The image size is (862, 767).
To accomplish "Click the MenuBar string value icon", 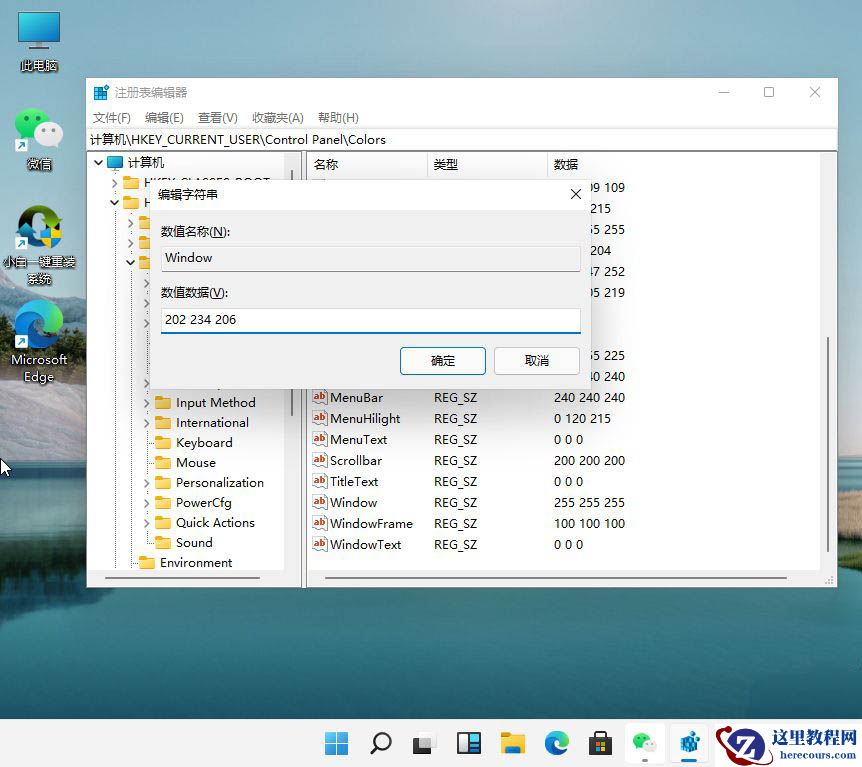I will point(319,397).
